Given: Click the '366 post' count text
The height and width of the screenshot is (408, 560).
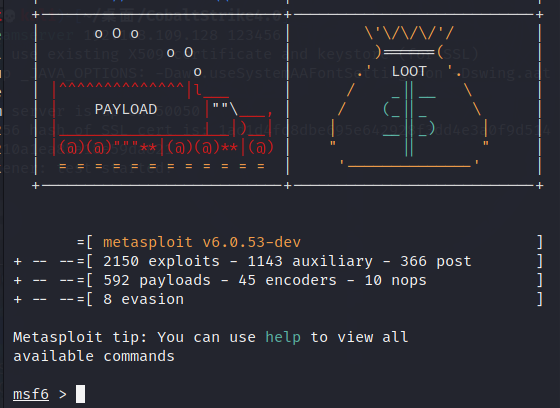Looking at the screenshot, I should (x=436, y=261).
